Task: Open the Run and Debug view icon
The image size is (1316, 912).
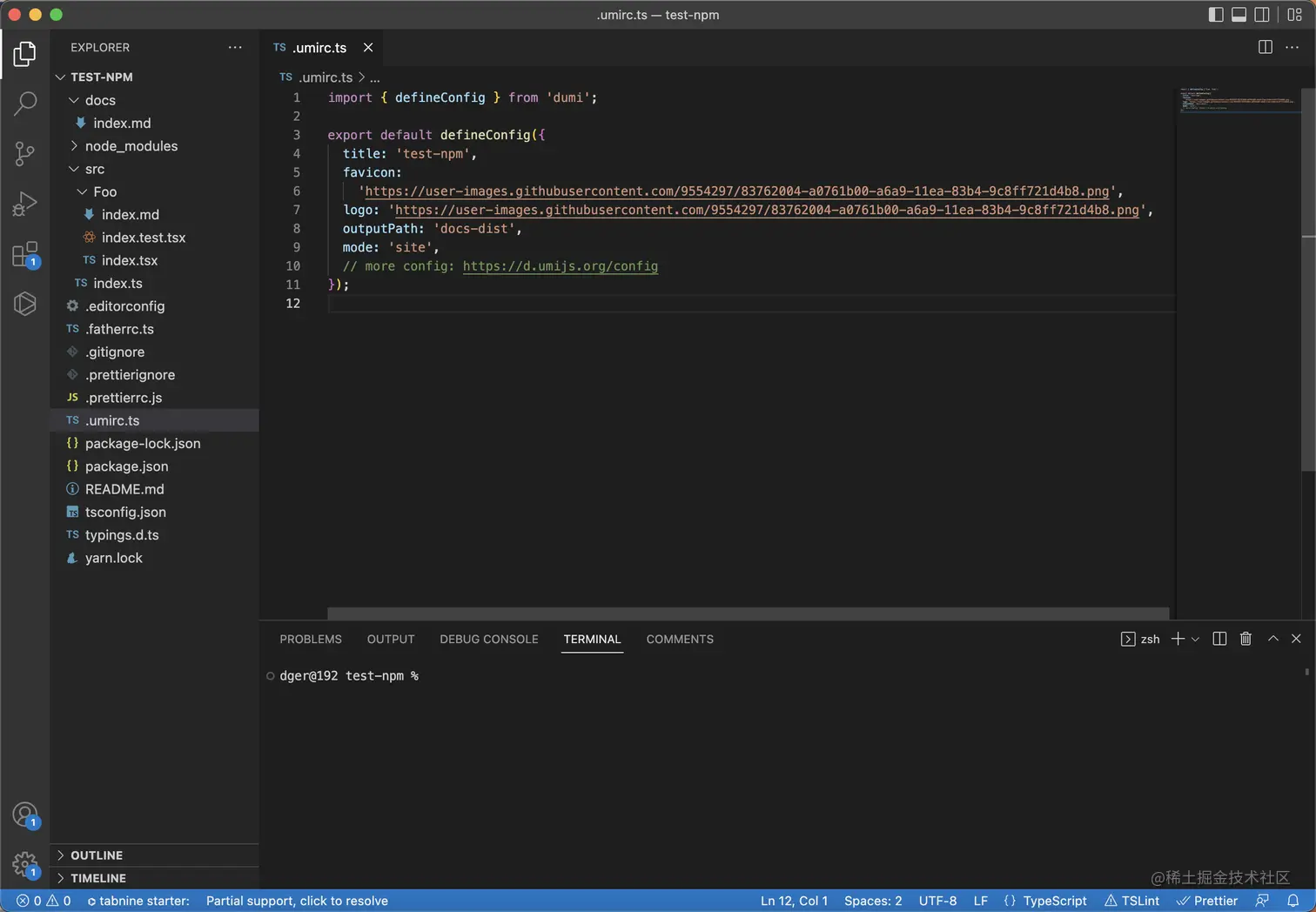Action: point(25,204)
